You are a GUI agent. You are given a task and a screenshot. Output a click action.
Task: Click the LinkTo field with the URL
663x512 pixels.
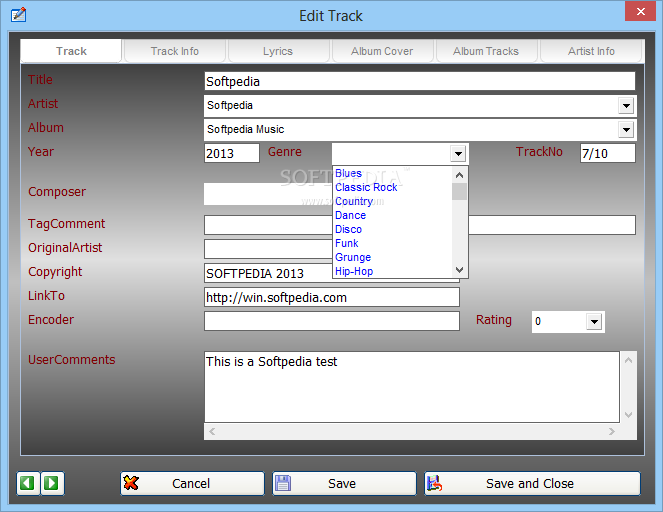pyautogui.click(x=332, y=297)
